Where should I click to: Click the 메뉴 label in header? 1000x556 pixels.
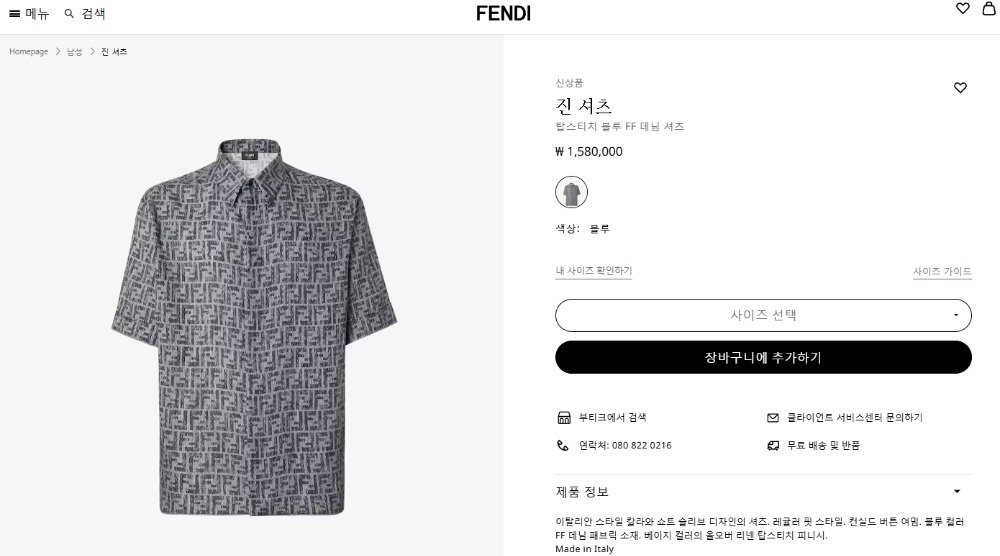coord(37,14)
